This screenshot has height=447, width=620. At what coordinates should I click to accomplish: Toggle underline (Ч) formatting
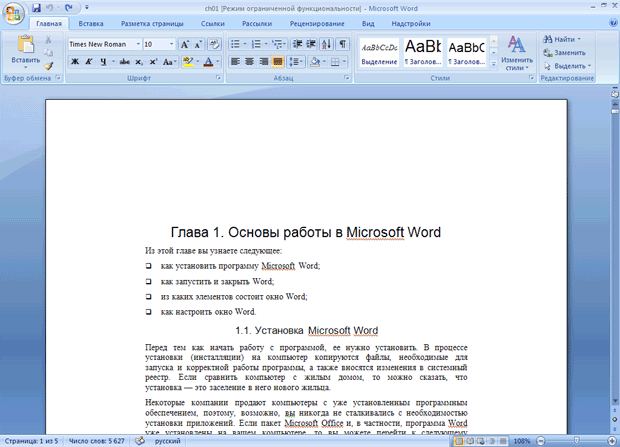(103, 62)
